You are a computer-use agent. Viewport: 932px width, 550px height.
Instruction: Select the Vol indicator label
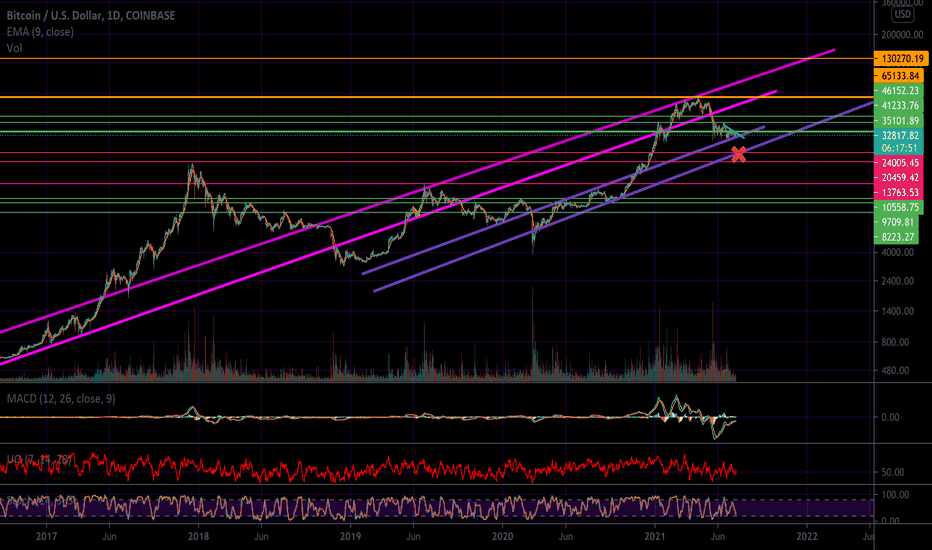(x=14, y=48)
